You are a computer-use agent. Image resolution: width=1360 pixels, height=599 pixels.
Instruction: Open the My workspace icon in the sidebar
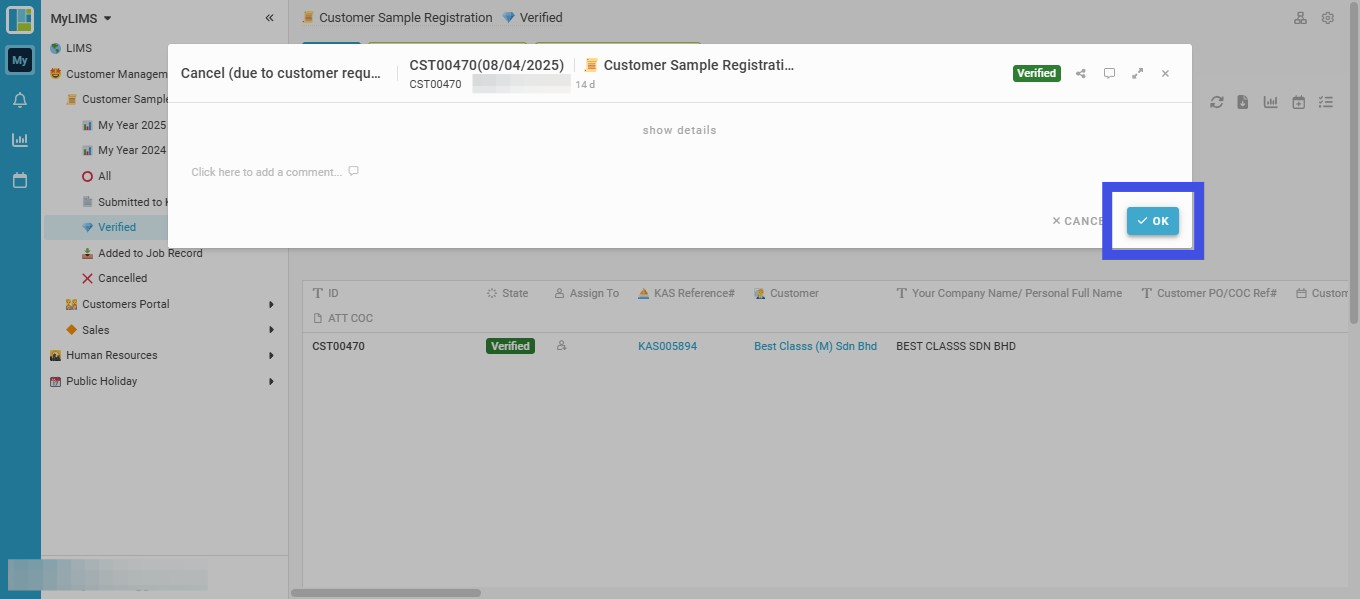20,61
